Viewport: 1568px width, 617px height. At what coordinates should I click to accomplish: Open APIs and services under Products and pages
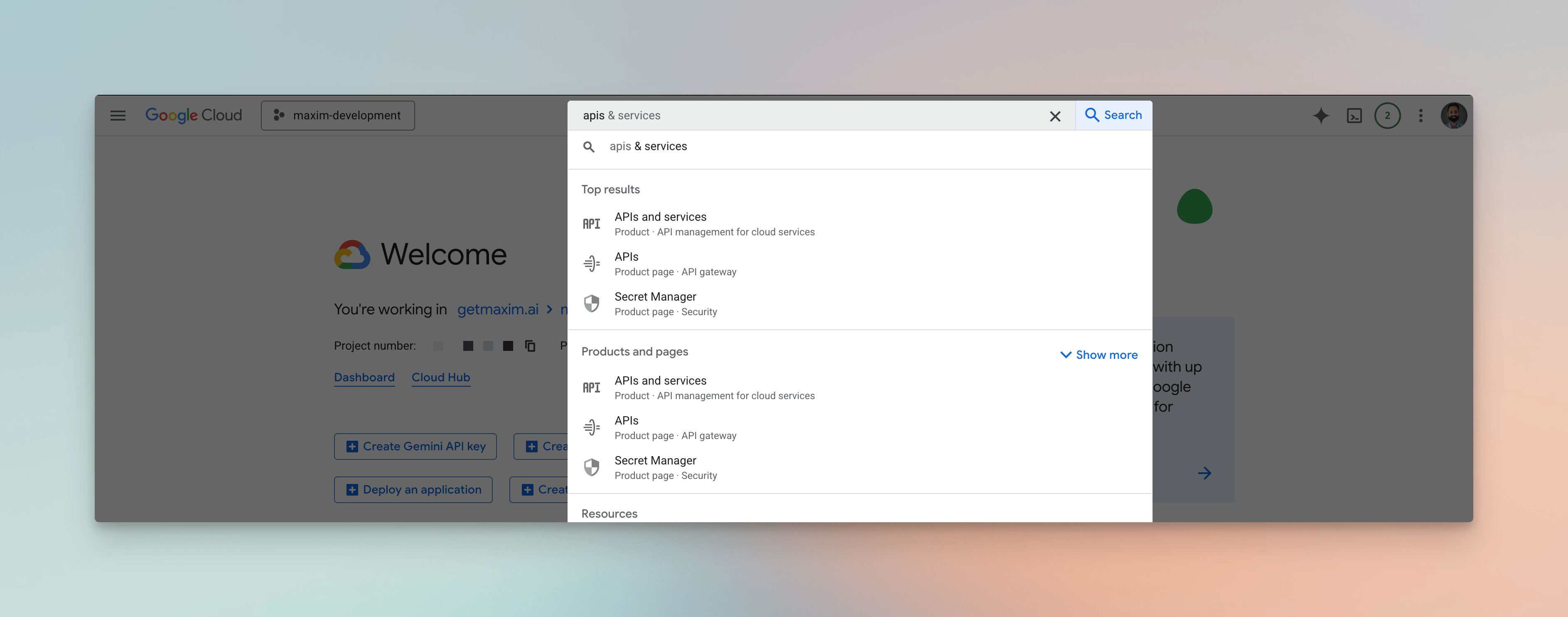[860, 388]
